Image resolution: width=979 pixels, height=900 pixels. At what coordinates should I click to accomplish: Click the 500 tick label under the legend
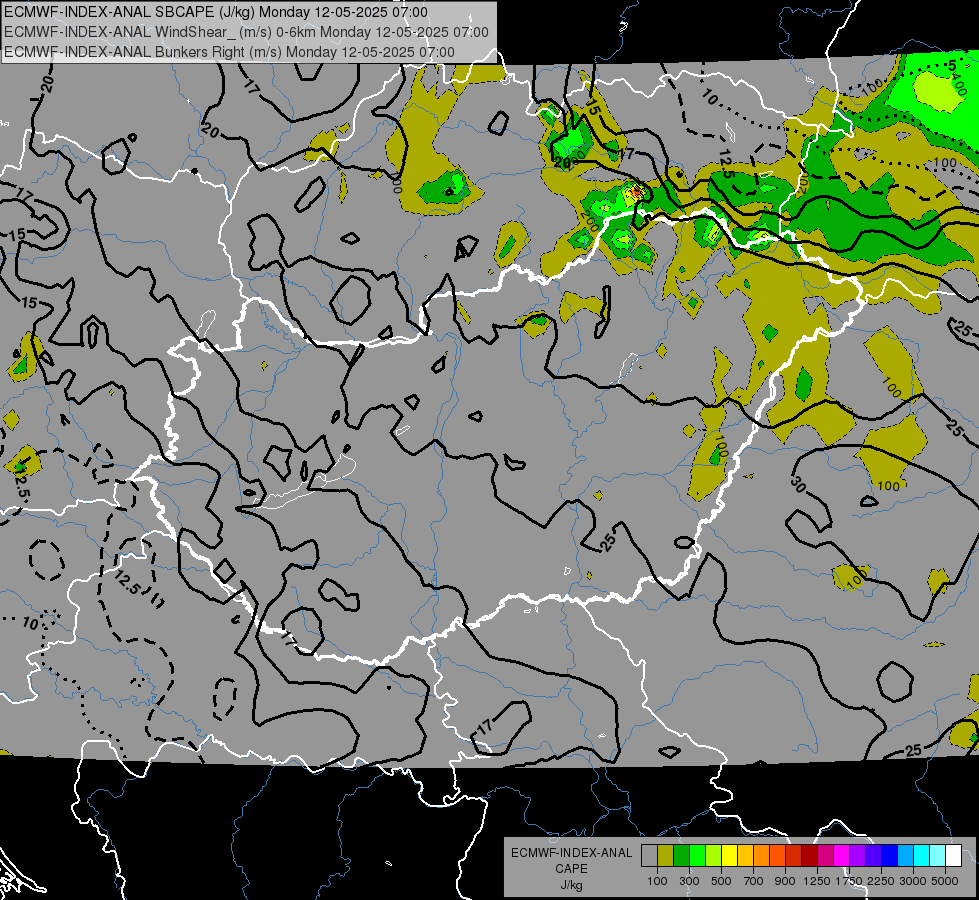(721, 881)
